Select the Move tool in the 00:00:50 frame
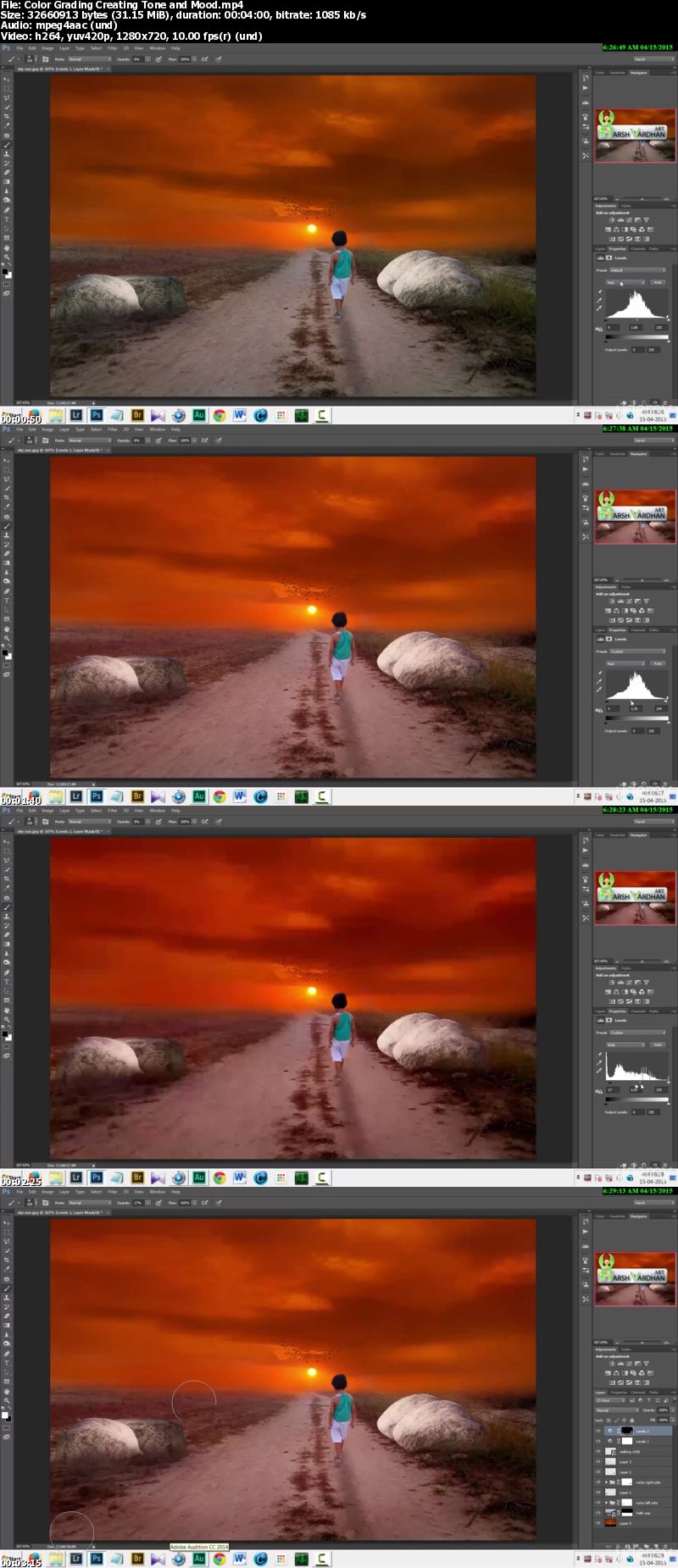The image size is (678, 1568). point(5,79)
